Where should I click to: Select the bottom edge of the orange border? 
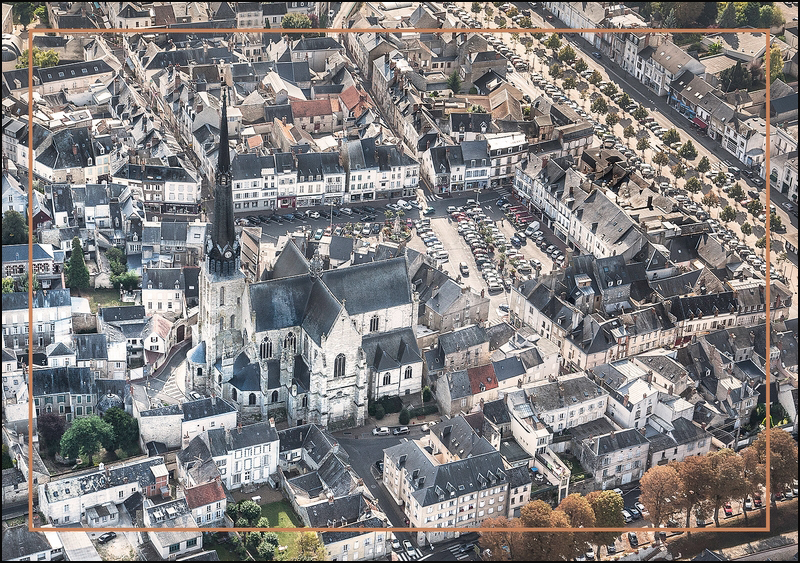(x=400, y=528)
